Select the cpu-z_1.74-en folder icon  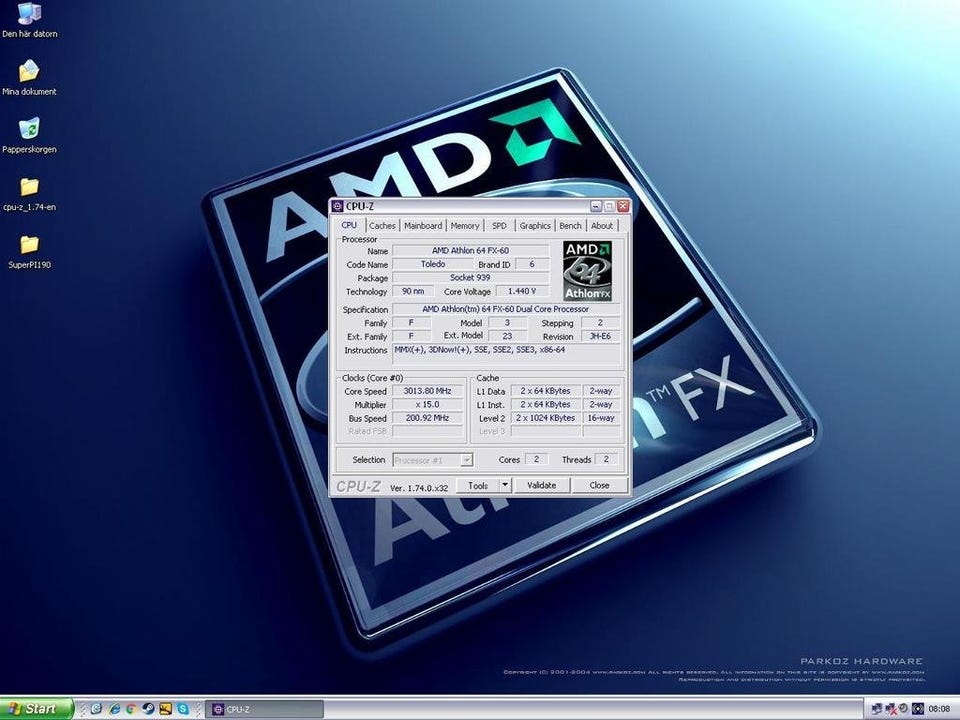(x=29, y=187)
